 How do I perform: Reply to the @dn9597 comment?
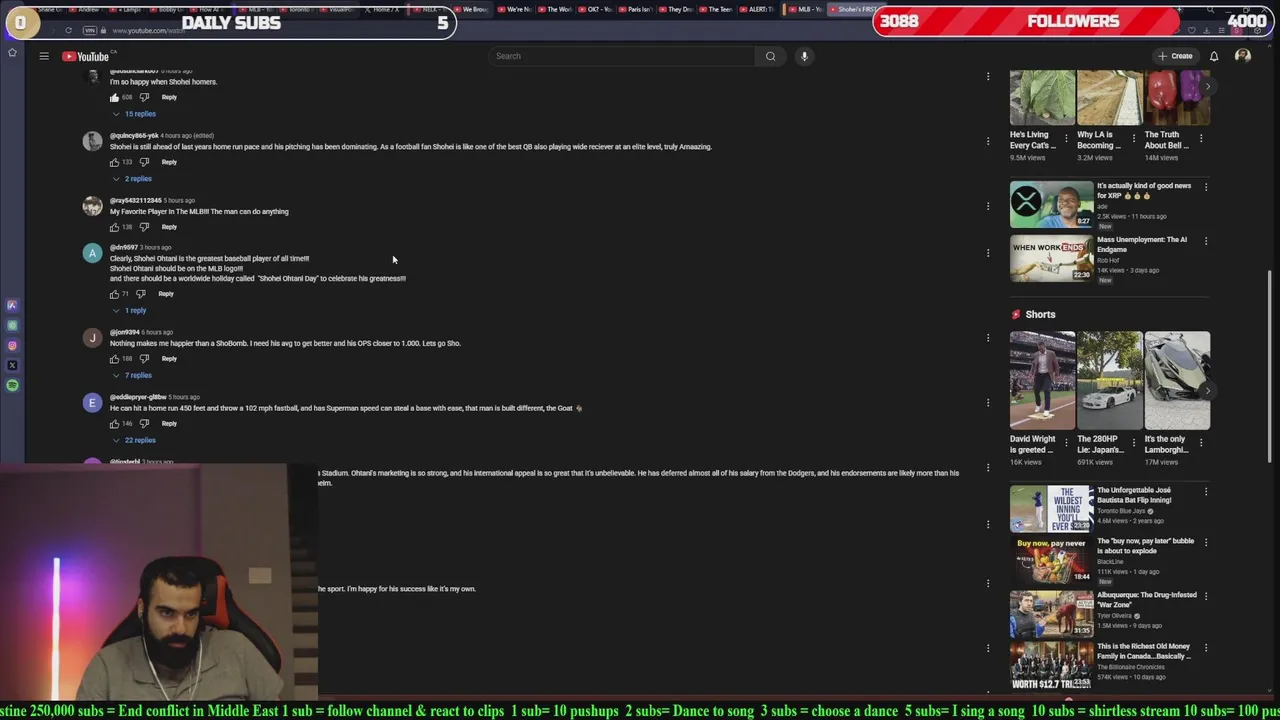click(166, 294)
